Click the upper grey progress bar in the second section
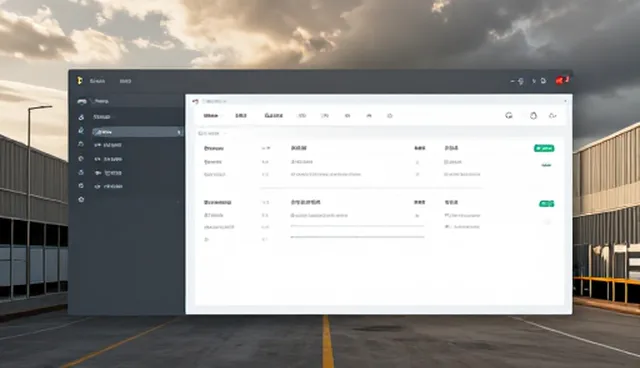Image resolution: width=640 pixels, height=368 pixels. coord(357,226)
